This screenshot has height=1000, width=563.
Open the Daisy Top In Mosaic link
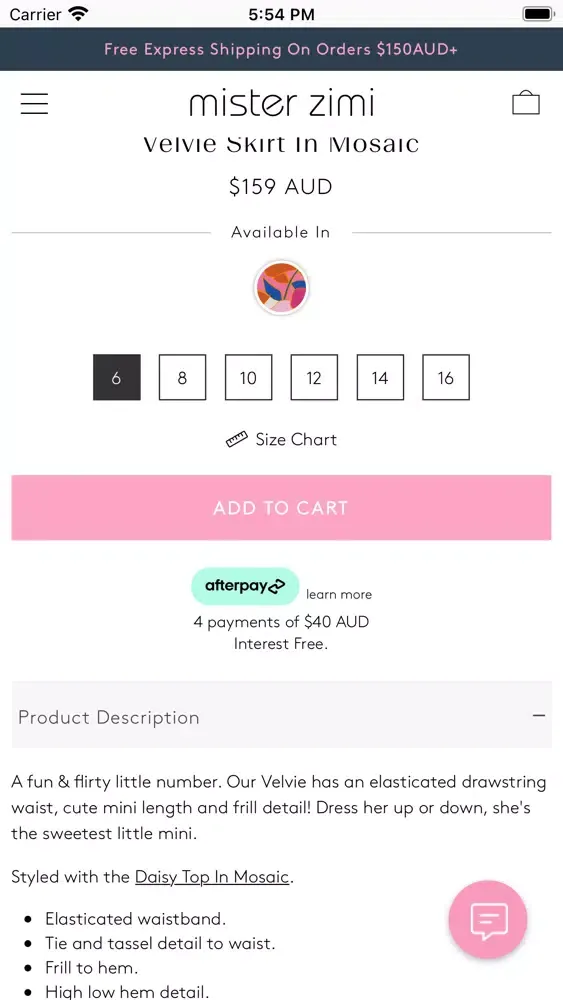212,877
